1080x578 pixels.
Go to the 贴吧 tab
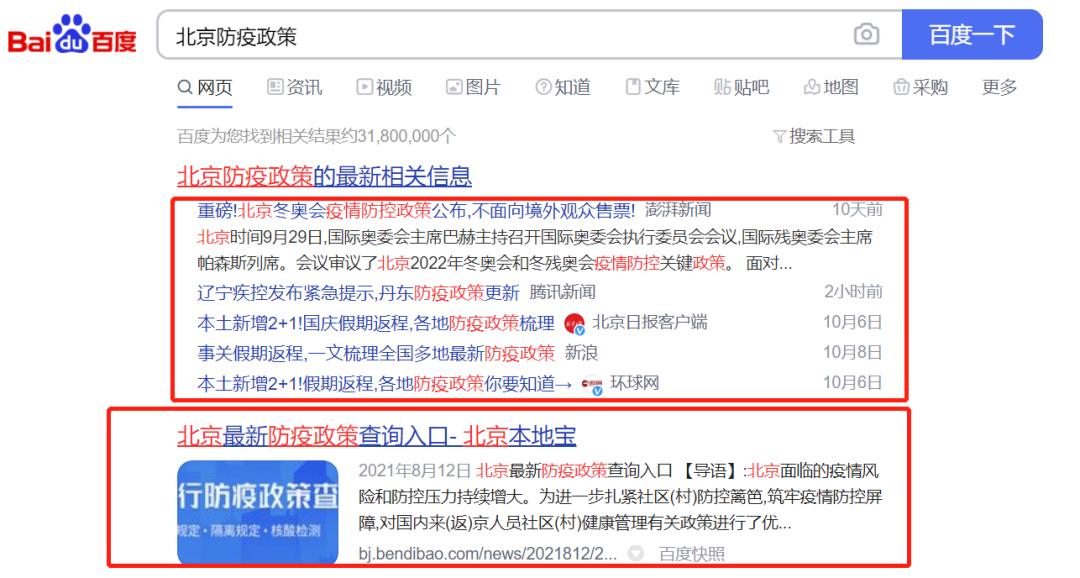point(742,87)
